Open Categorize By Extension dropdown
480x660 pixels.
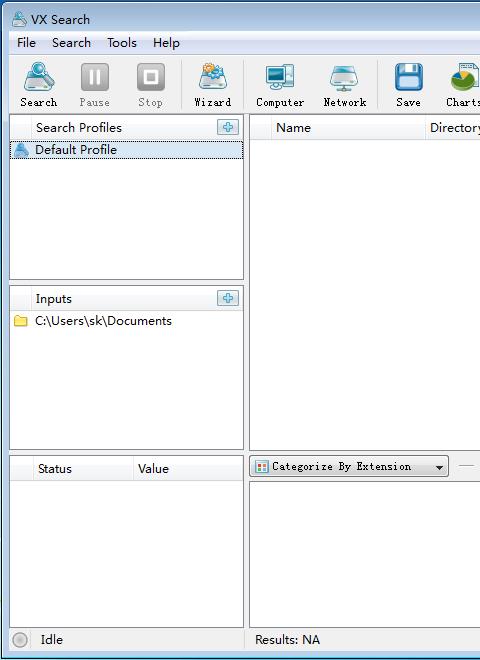(349, 467)
